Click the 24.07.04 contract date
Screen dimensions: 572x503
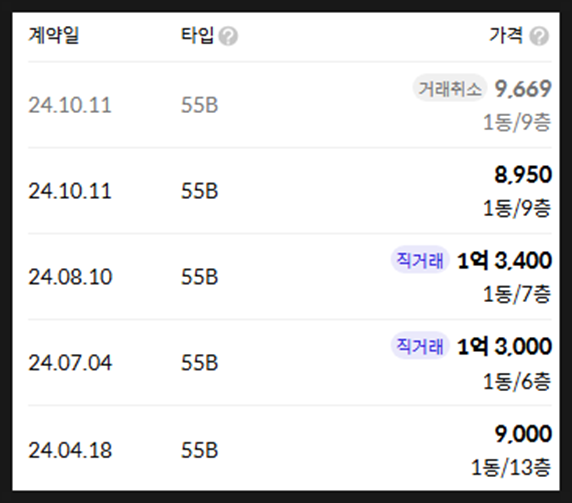tap(70, 363)
